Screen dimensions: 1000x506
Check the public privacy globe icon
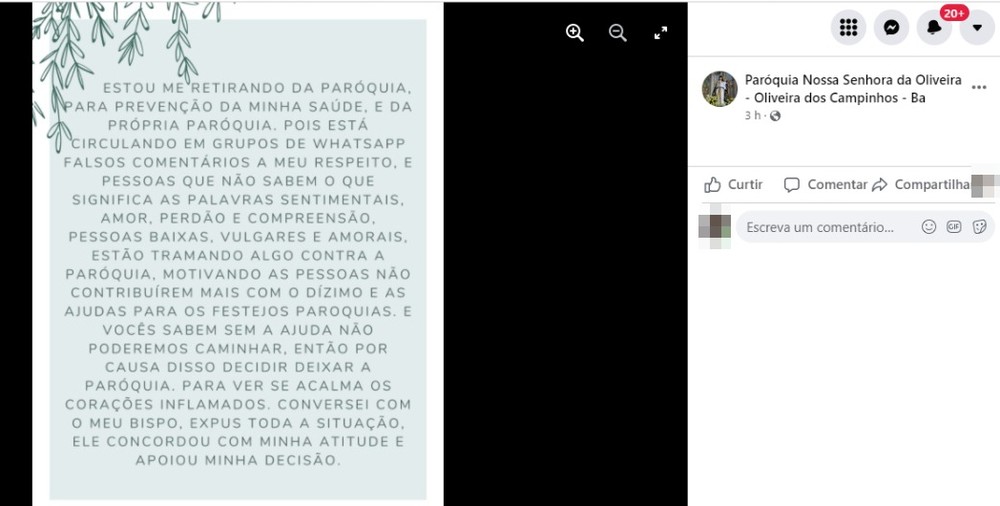(775, 116)
